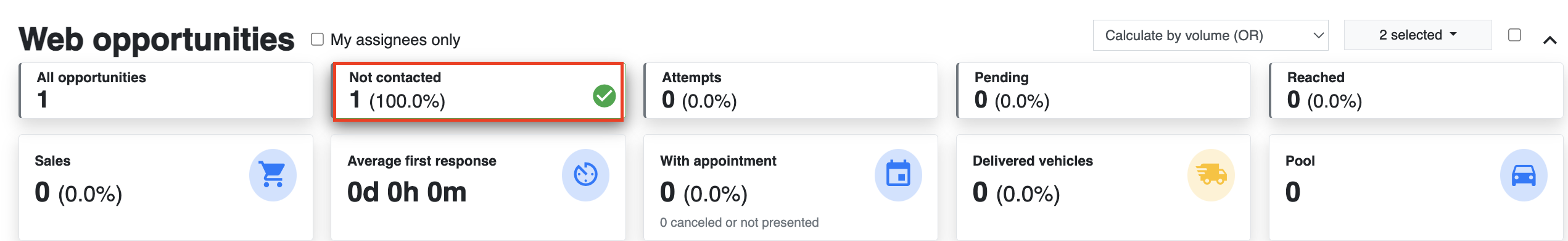
Task: Click the Delivered vehicles truck icon
Action: pyautogui.click(x=1211, y=175)
